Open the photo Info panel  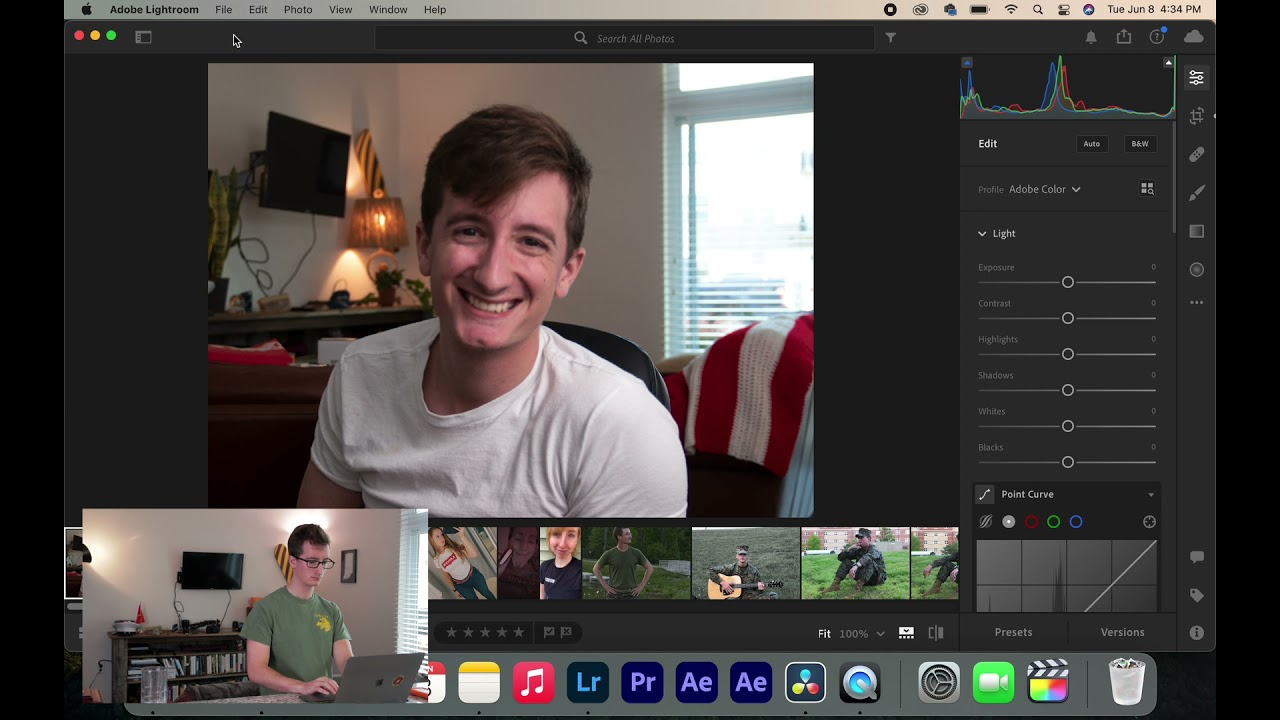tap(1196, 632)
